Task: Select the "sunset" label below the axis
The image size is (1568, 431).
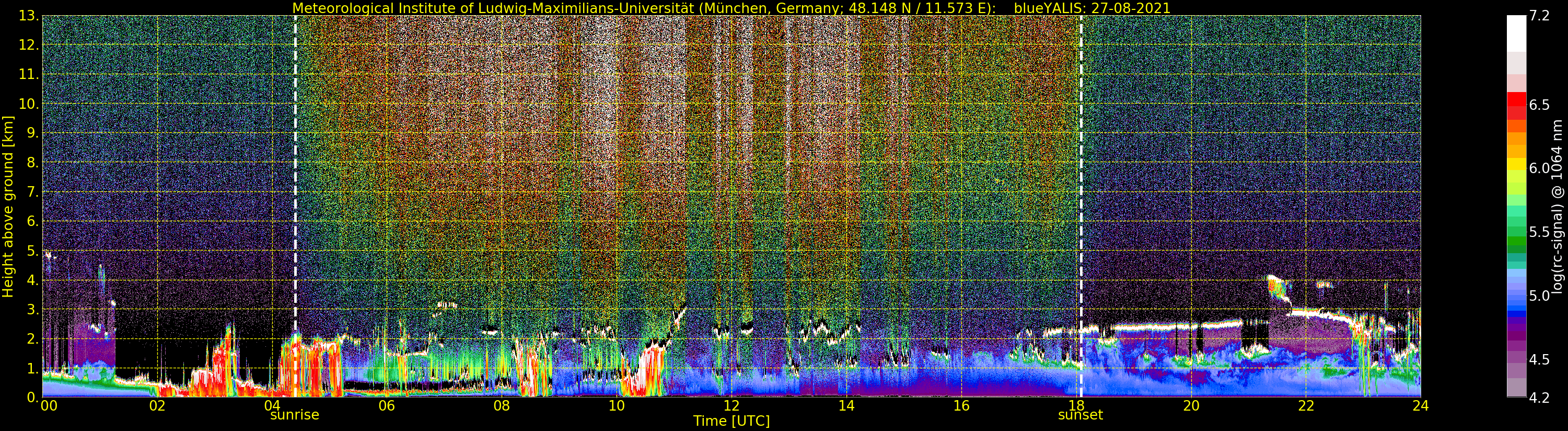Action: coord(1081,415)
